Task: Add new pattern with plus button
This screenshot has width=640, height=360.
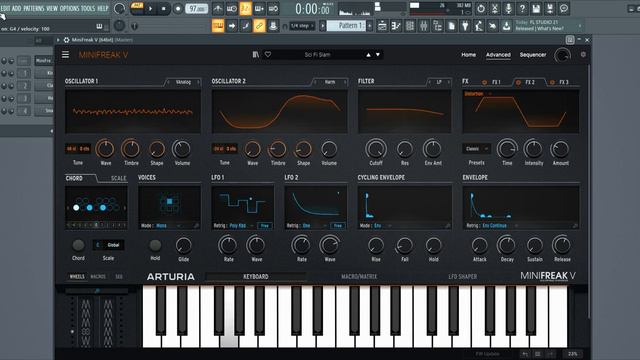Action: click(370, 26)
